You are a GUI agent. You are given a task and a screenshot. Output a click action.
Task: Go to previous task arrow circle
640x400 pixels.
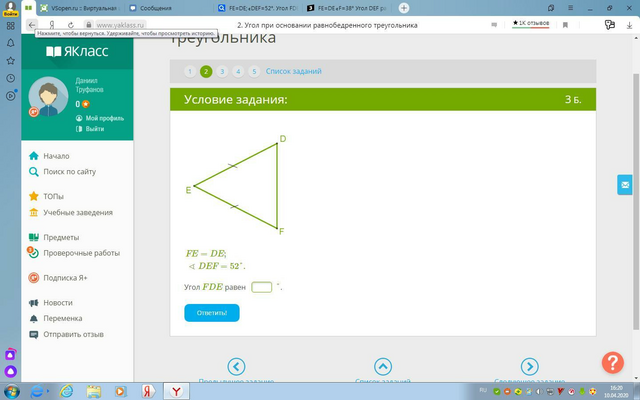click(x=236, y=367)
